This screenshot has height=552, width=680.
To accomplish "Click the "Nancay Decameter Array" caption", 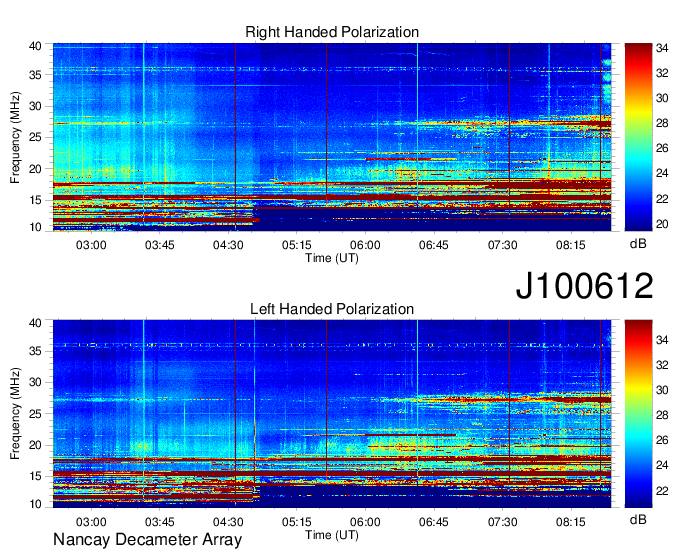I will tap(147, 539).
